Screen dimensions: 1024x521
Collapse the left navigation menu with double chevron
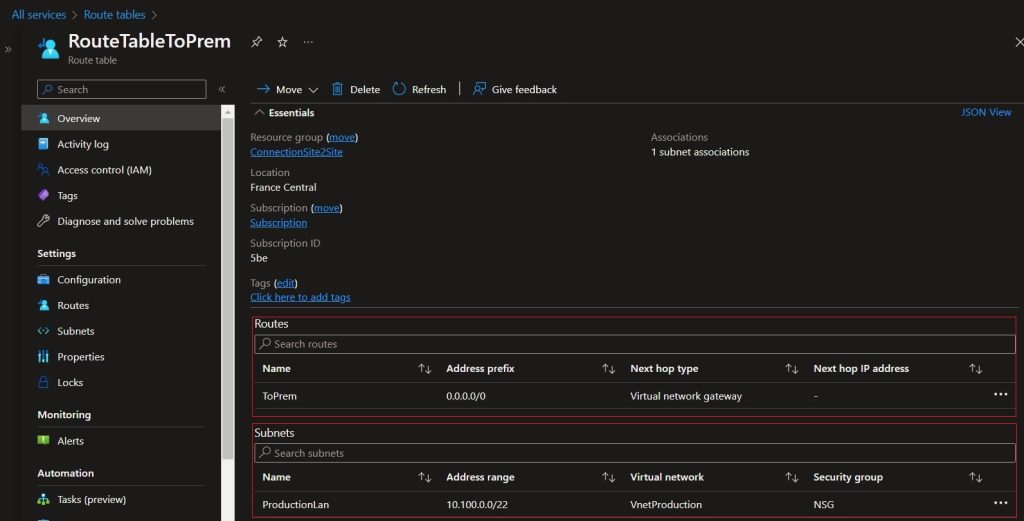[x=222, y=90]
